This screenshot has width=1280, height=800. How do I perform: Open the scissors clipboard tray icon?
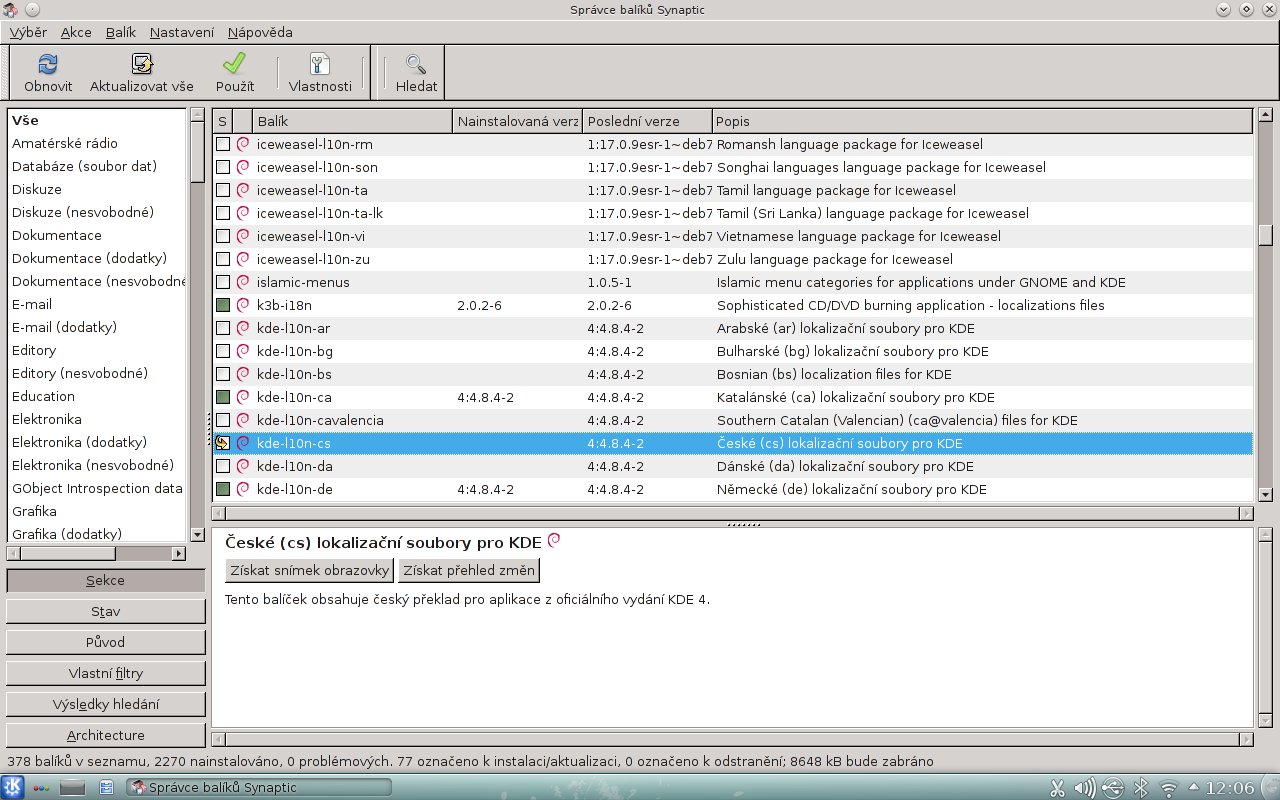coord(1057,788)
